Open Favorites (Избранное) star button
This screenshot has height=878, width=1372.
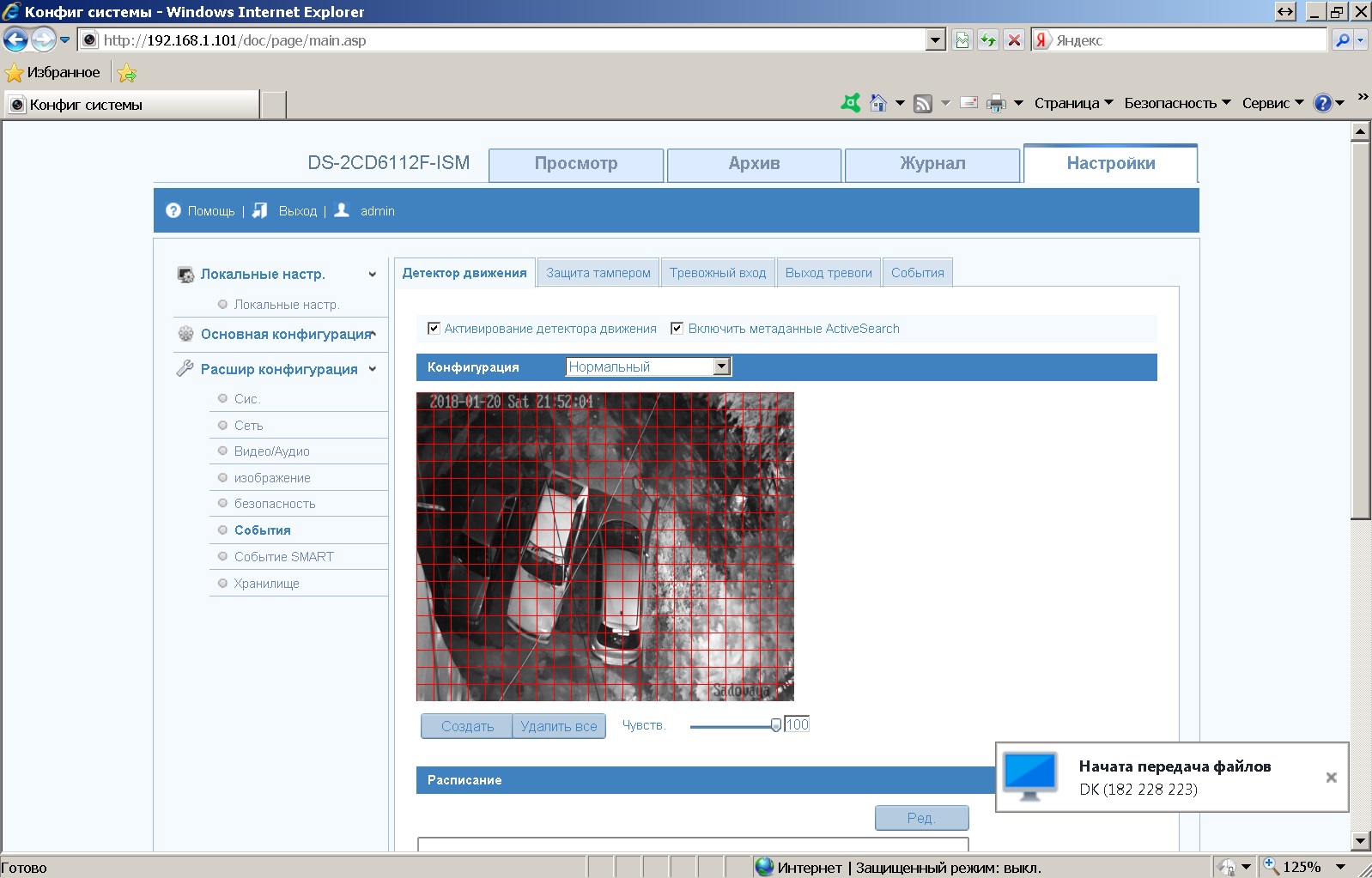53,73
